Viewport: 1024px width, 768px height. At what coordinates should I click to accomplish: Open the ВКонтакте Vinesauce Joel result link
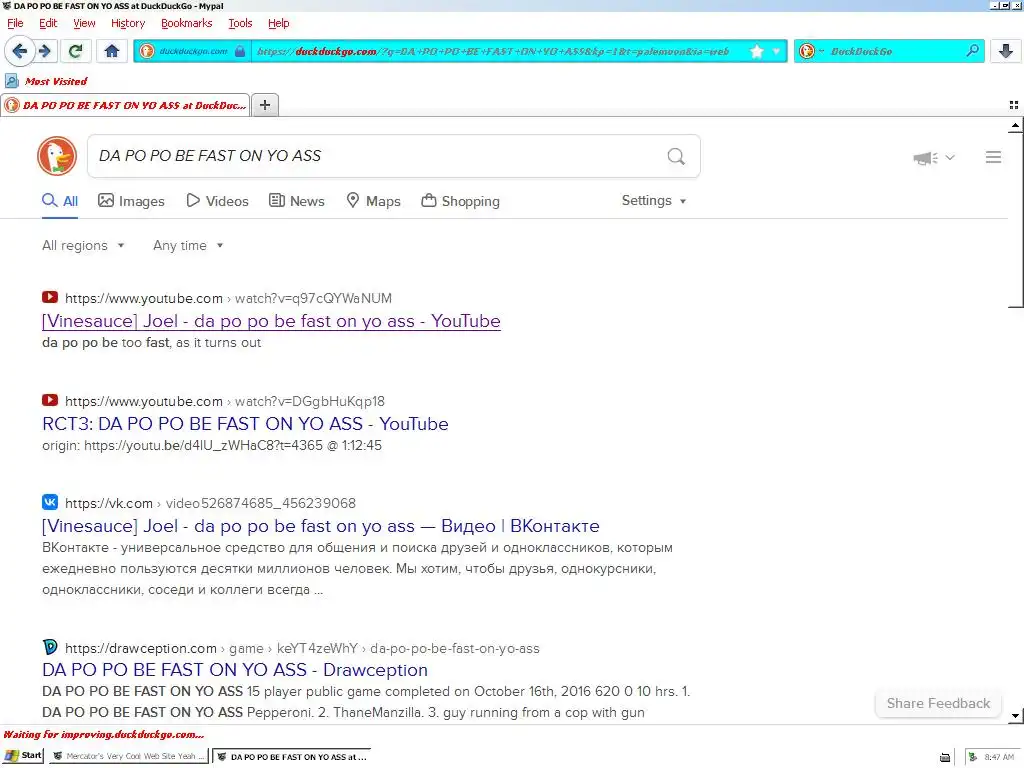(321, 526)
